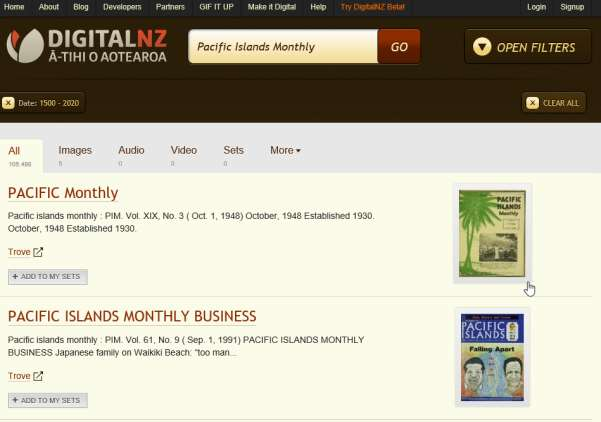Screen dimensions: 601x422
Task: Select the All results tab
Action: click(x=20, y=156)
